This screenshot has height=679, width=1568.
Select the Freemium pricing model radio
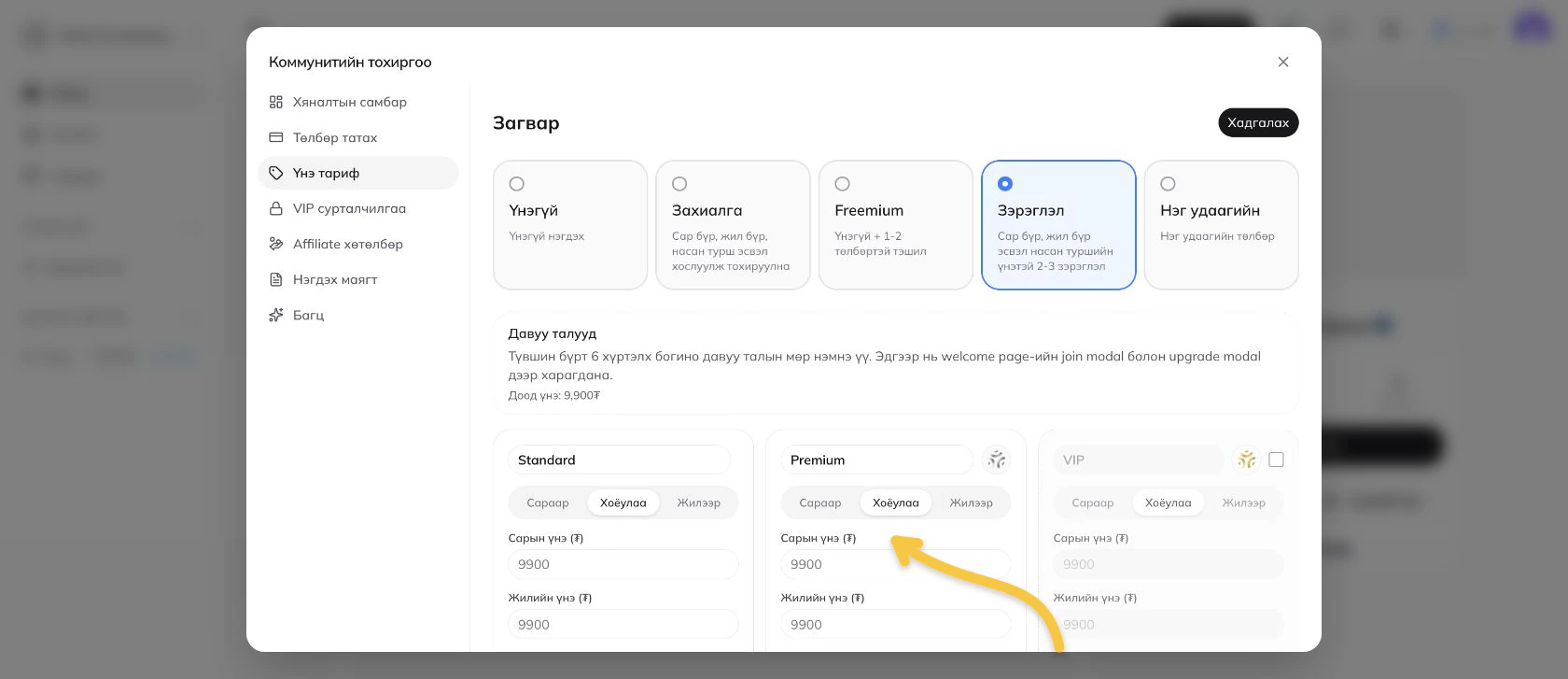[x=843, y=184]
